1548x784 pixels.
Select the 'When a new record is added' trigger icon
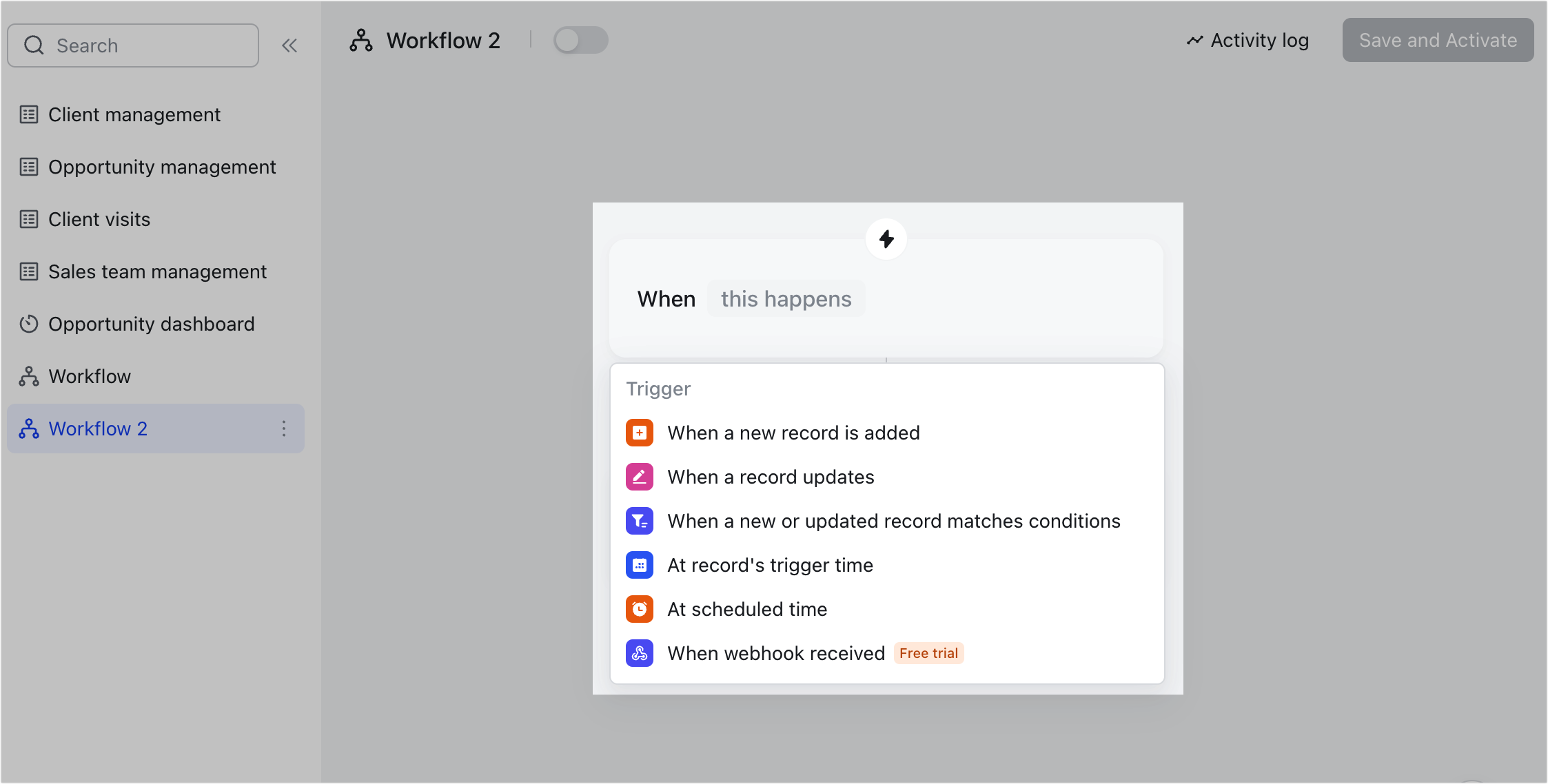(639, 432)
